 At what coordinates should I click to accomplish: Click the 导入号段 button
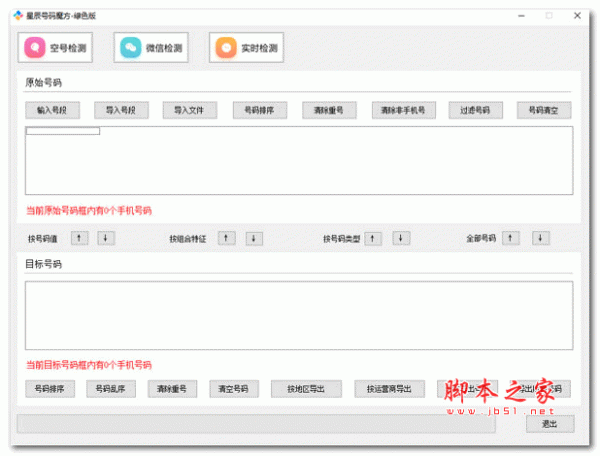pos(121,110)
